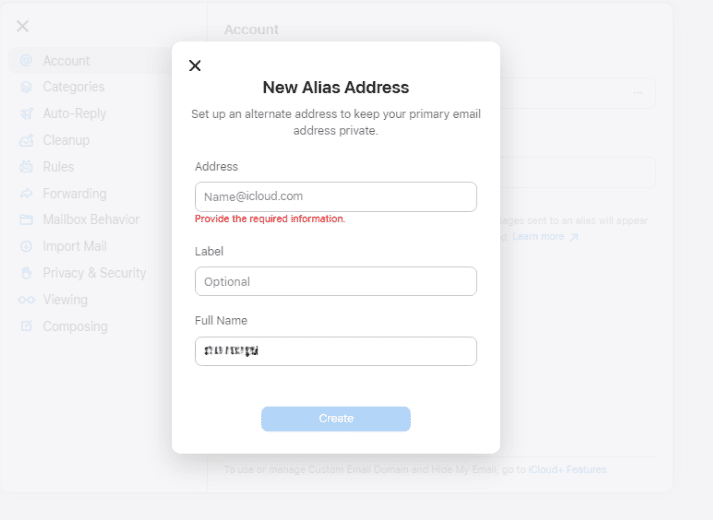Open the three-dot more options menu
This screenshot has height=520, width=713.
pos(638,93)
